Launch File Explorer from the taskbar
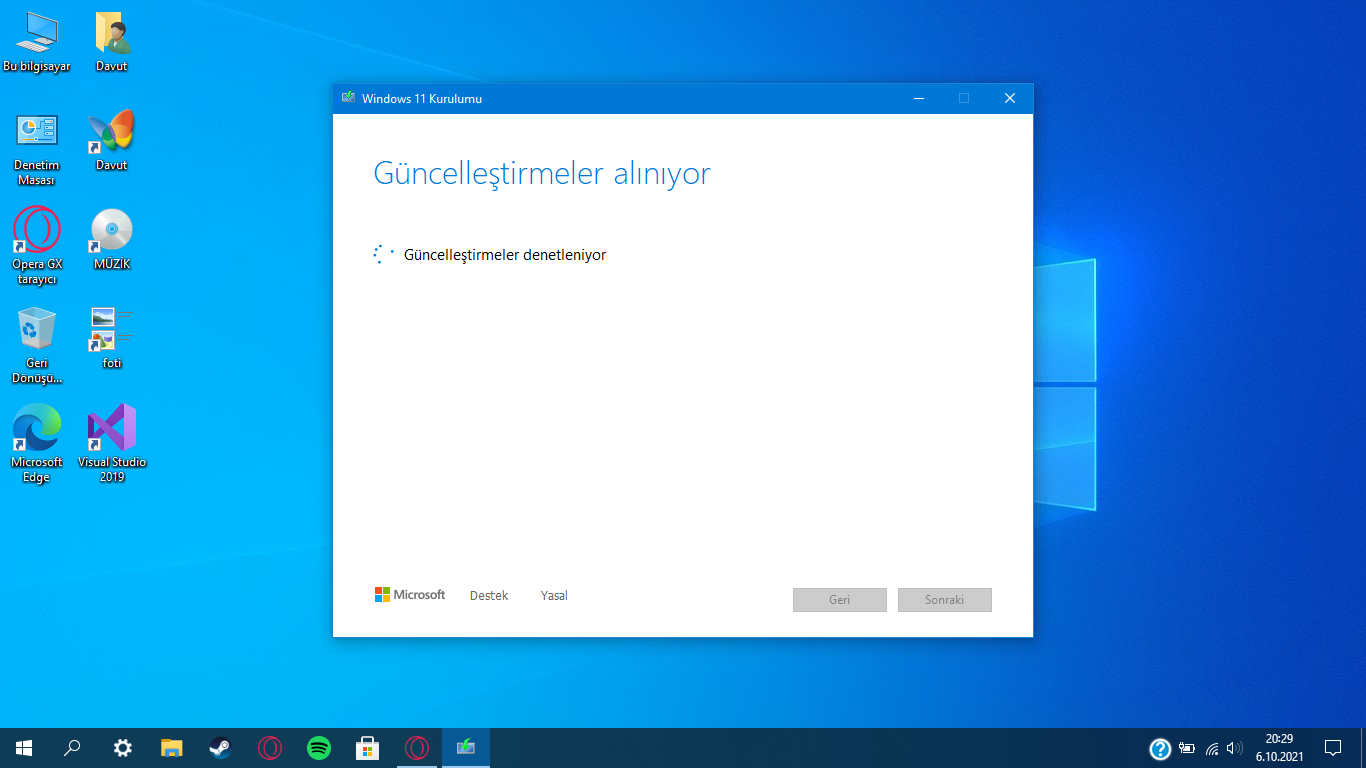The height and width of the screenshot is (768, 1366). tap(172, 748)
